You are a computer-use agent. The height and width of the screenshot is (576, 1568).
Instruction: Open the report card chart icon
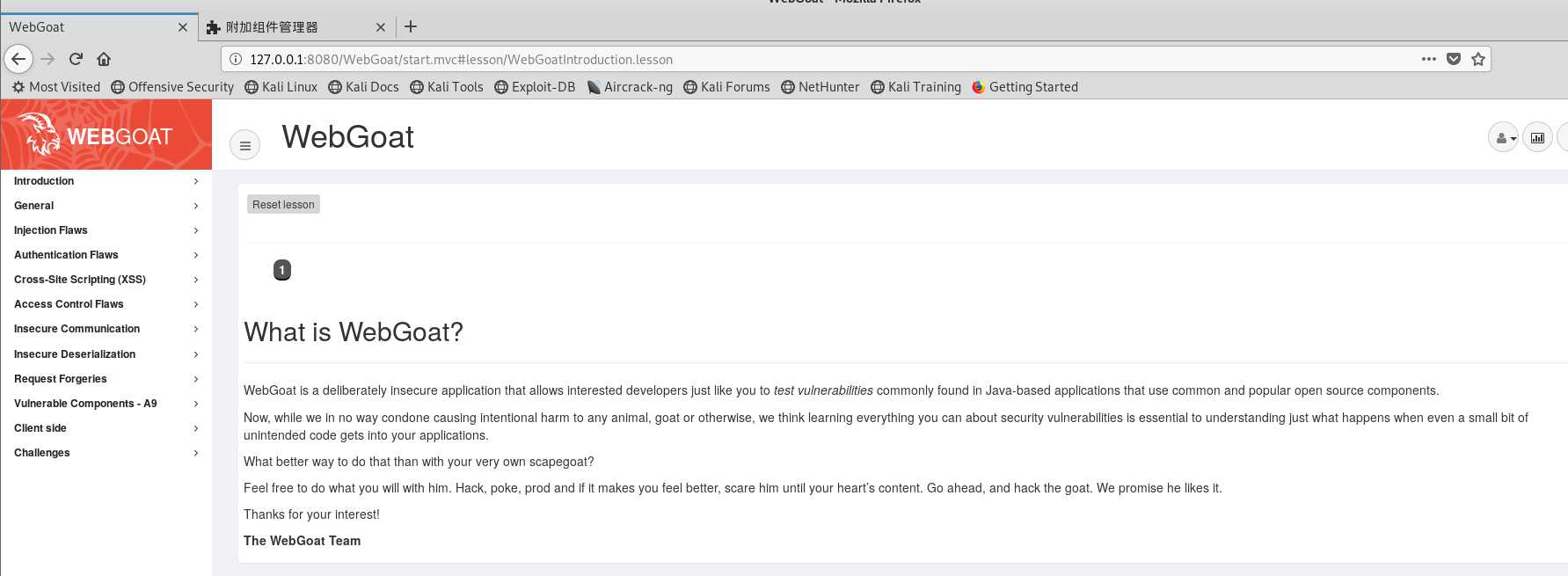click(1537, 137)
